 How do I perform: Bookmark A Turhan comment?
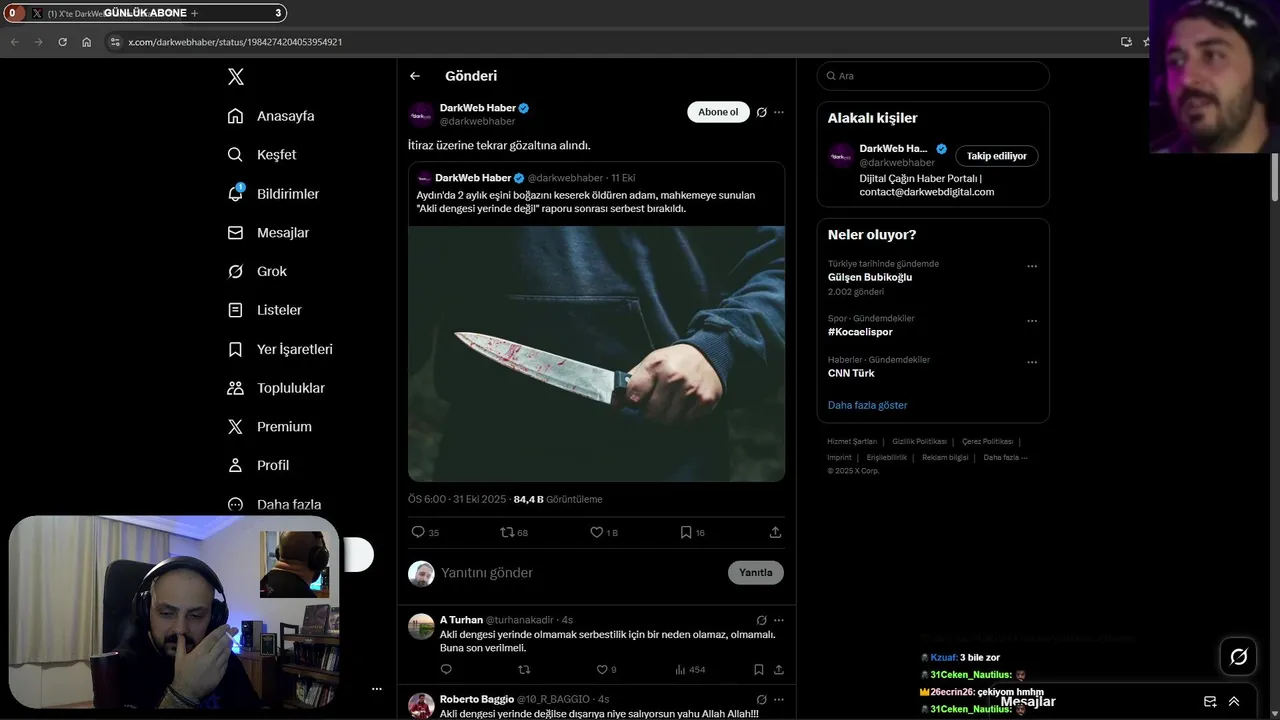click(x=759, y=670)
